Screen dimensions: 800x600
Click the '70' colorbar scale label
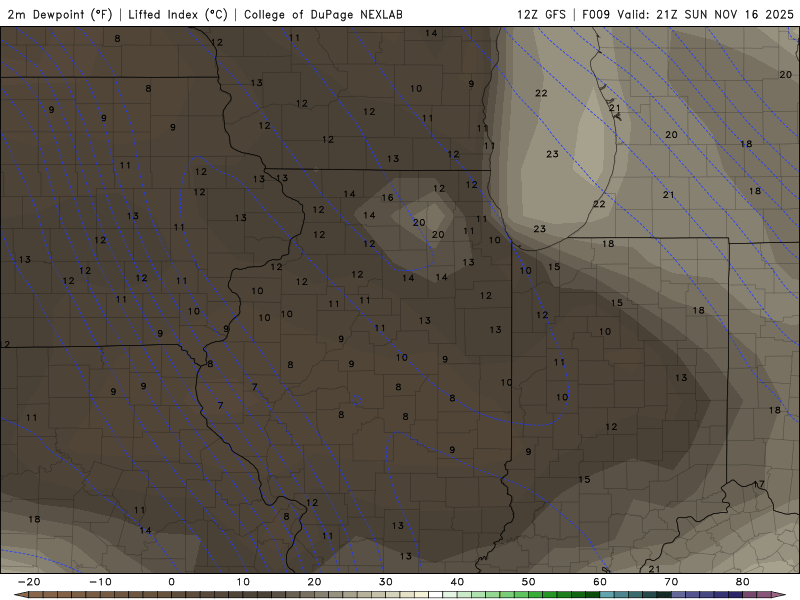pos(671,582)
